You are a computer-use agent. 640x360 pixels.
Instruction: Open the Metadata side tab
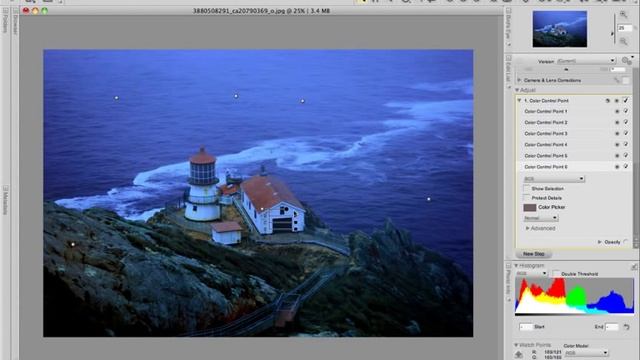point(5,200)
